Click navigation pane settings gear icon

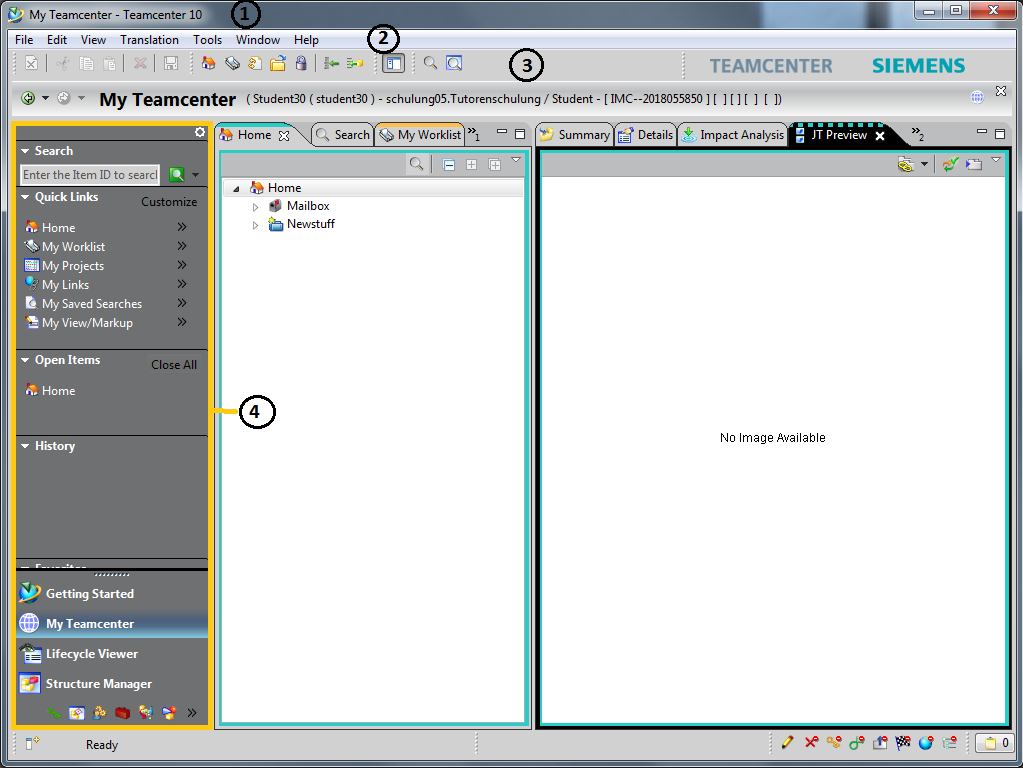[x=200, y=132]
